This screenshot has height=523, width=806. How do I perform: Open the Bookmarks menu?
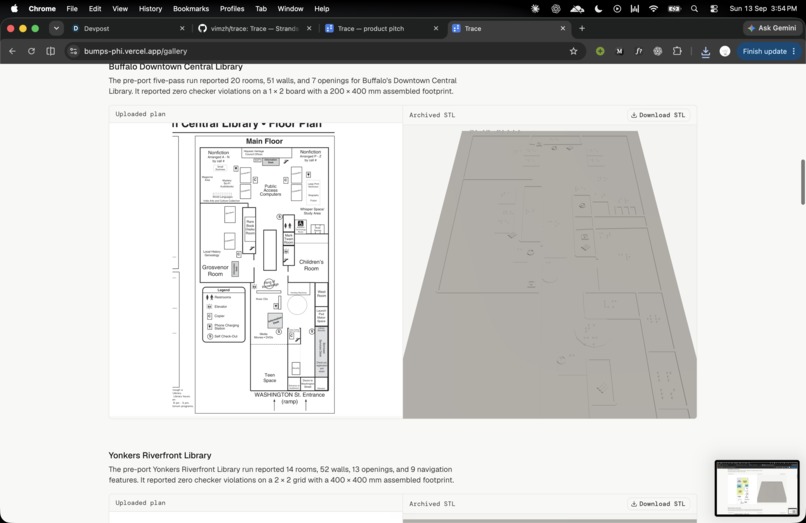[x=191, y=8]
